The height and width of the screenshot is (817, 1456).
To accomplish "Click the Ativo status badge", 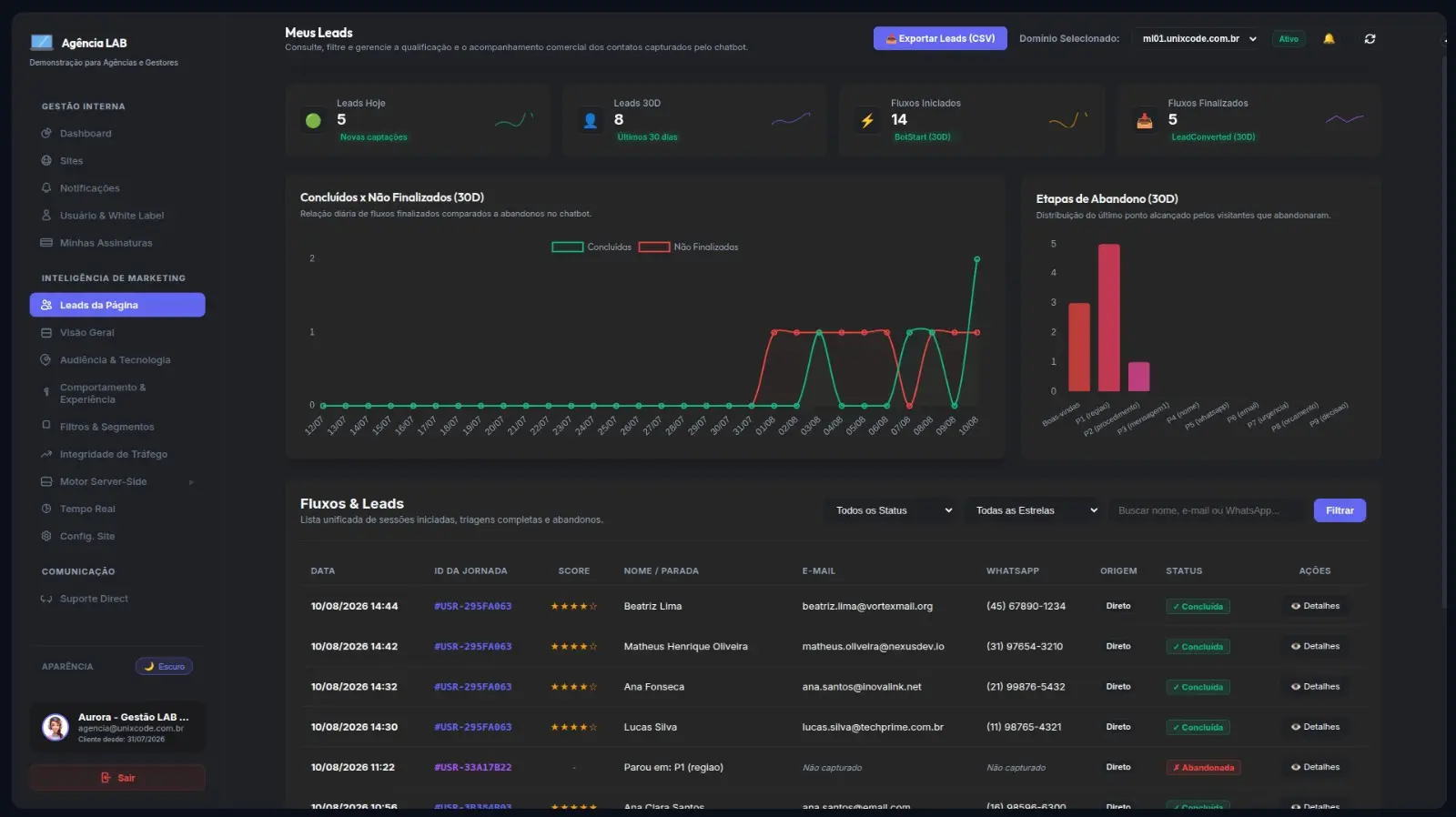I will pos(1289,39).
